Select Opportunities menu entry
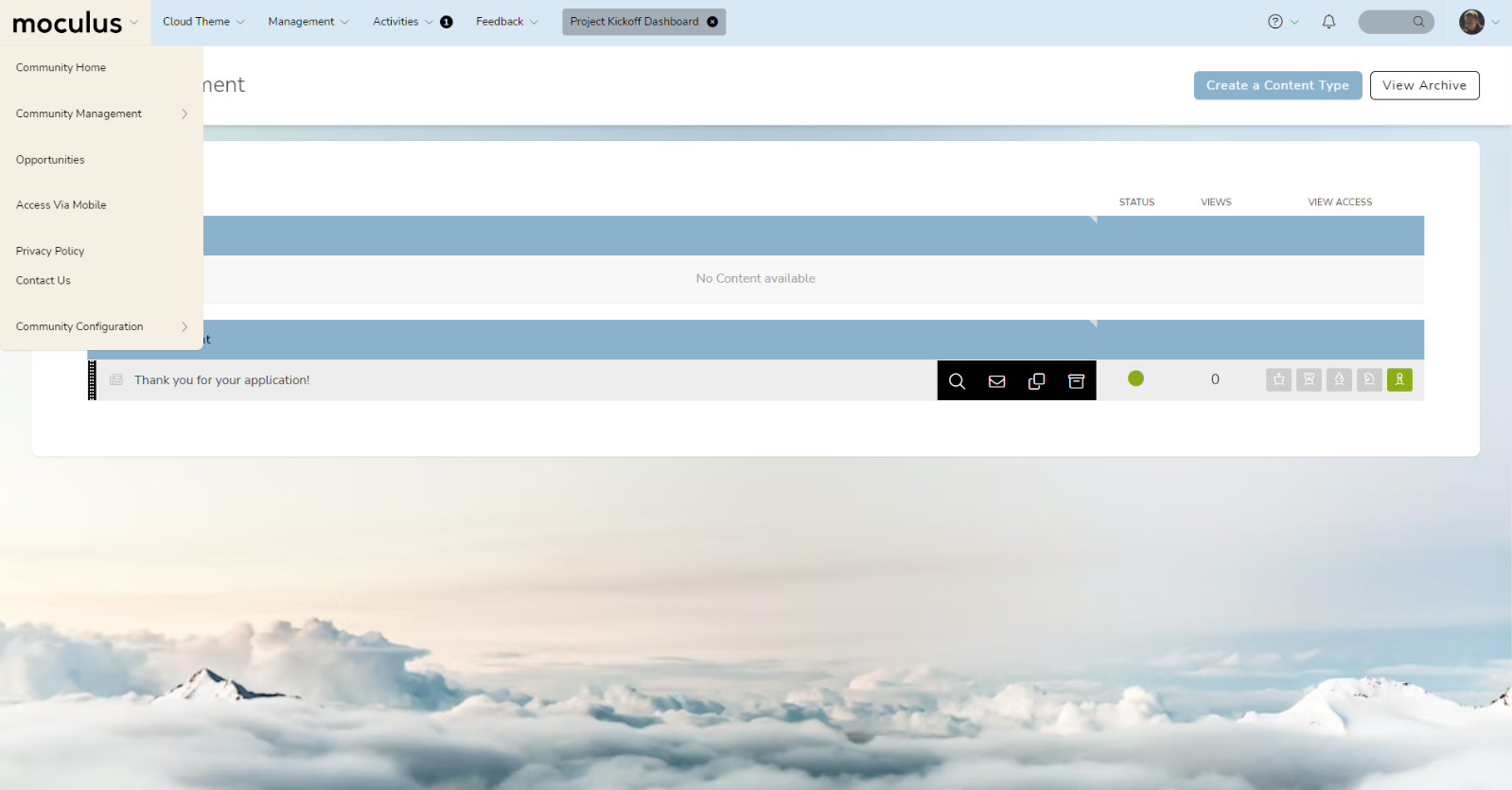 tap(50, 160)
